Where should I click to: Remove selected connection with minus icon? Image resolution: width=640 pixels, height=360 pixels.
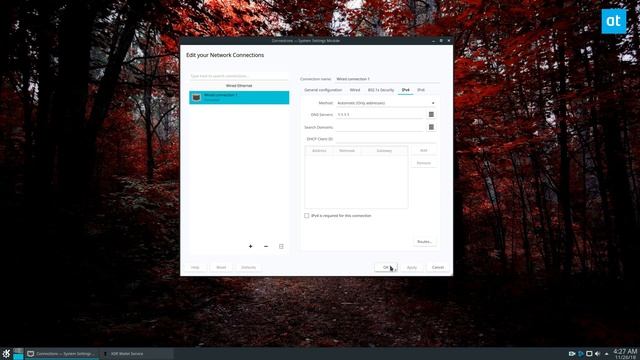coord(266,246)
